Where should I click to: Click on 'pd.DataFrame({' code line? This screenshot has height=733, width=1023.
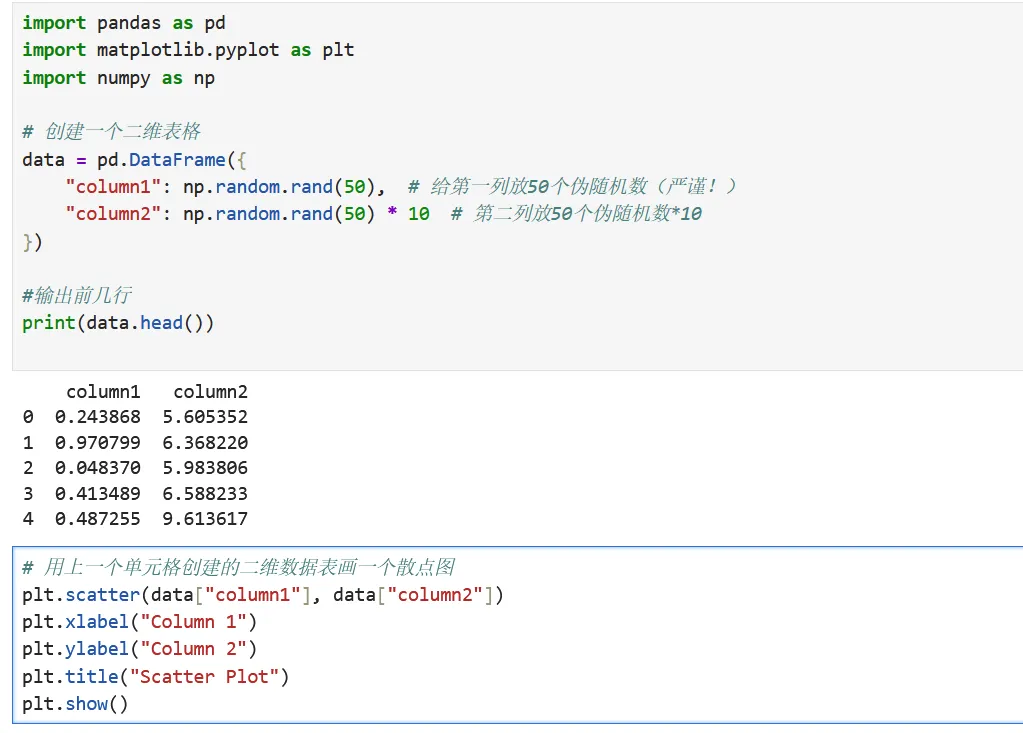click(x=134, y=160)
